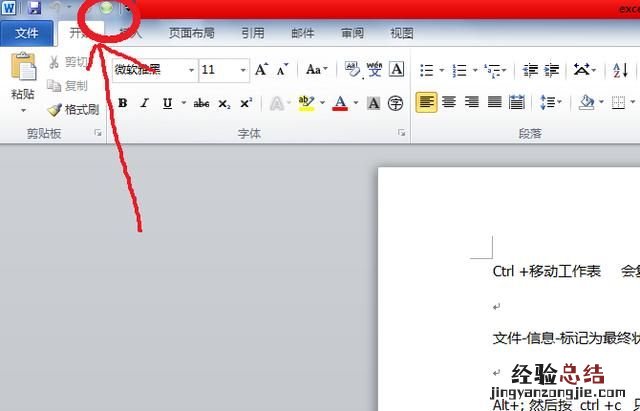
Task: Click the font size field showing 11
Action: pyautogui.click(x=219, y=70)
